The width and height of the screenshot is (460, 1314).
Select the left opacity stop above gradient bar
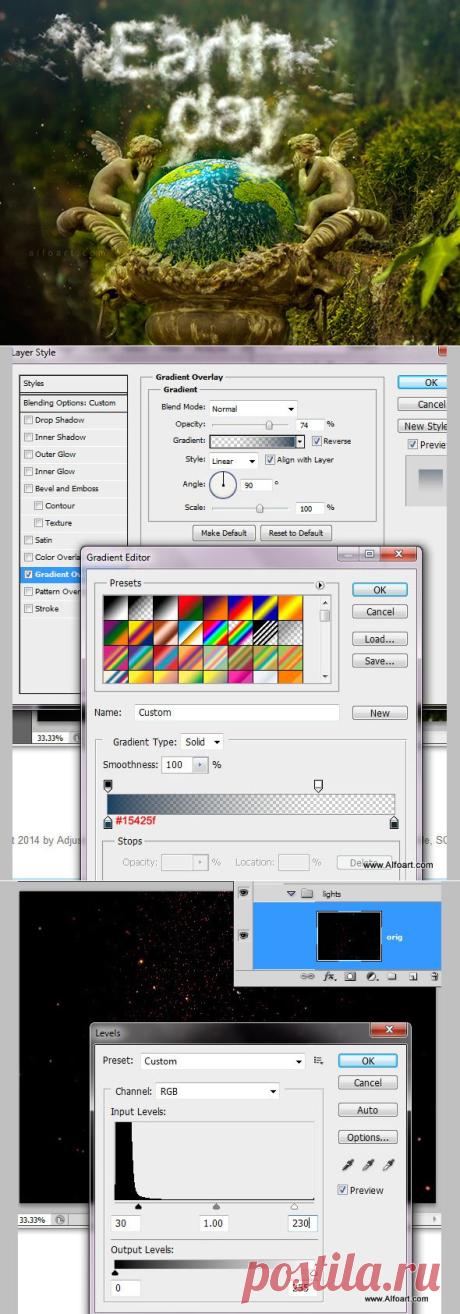click(108, 787)
